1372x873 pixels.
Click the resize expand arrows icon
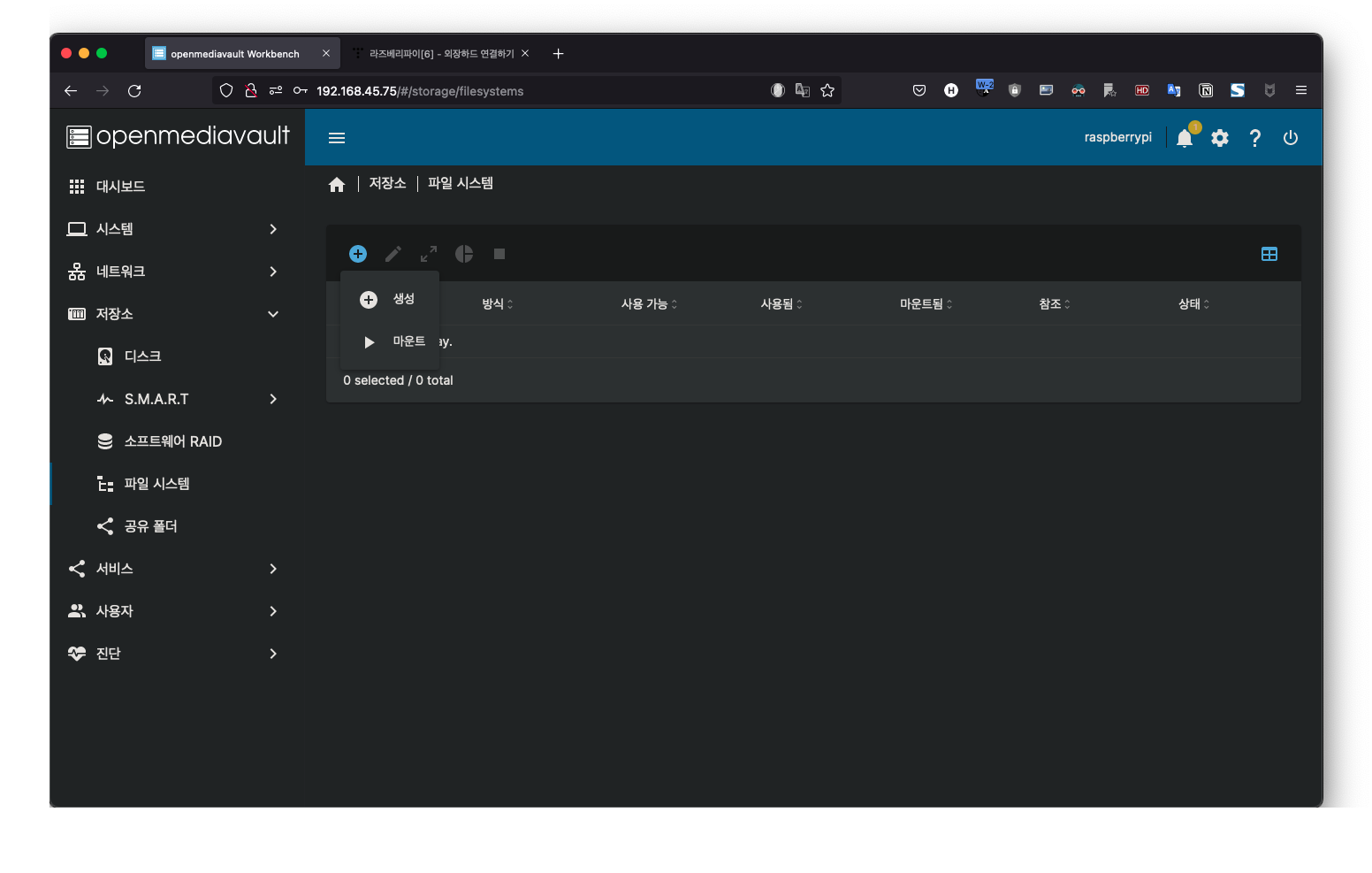(x=429, y=254)
